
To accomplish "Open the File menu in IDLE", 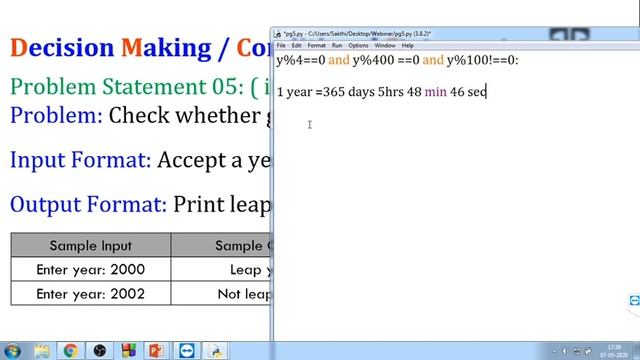I will [x=281, y=46].
